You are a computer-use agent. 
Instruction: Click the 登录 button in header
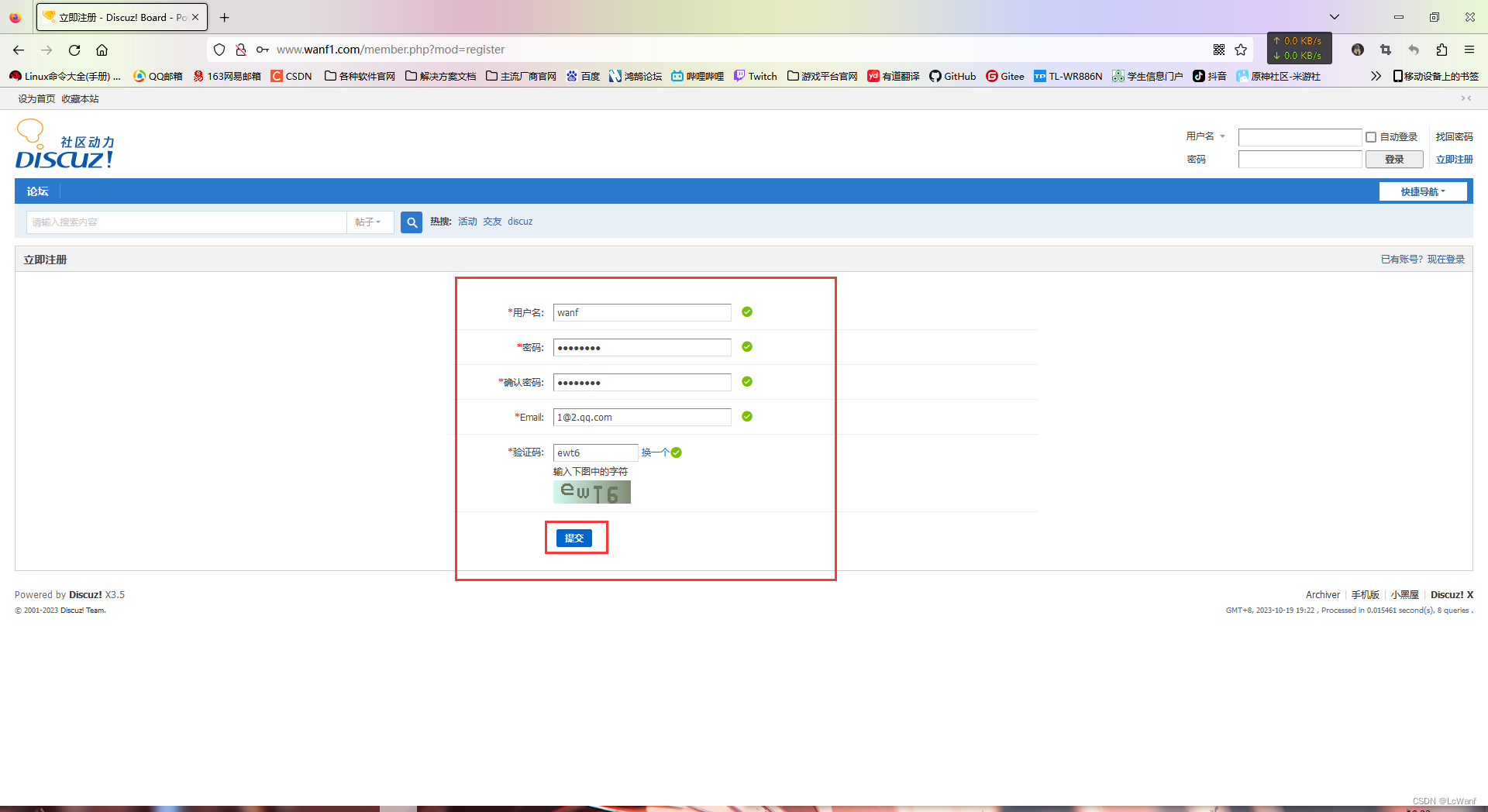(1394, 160)
